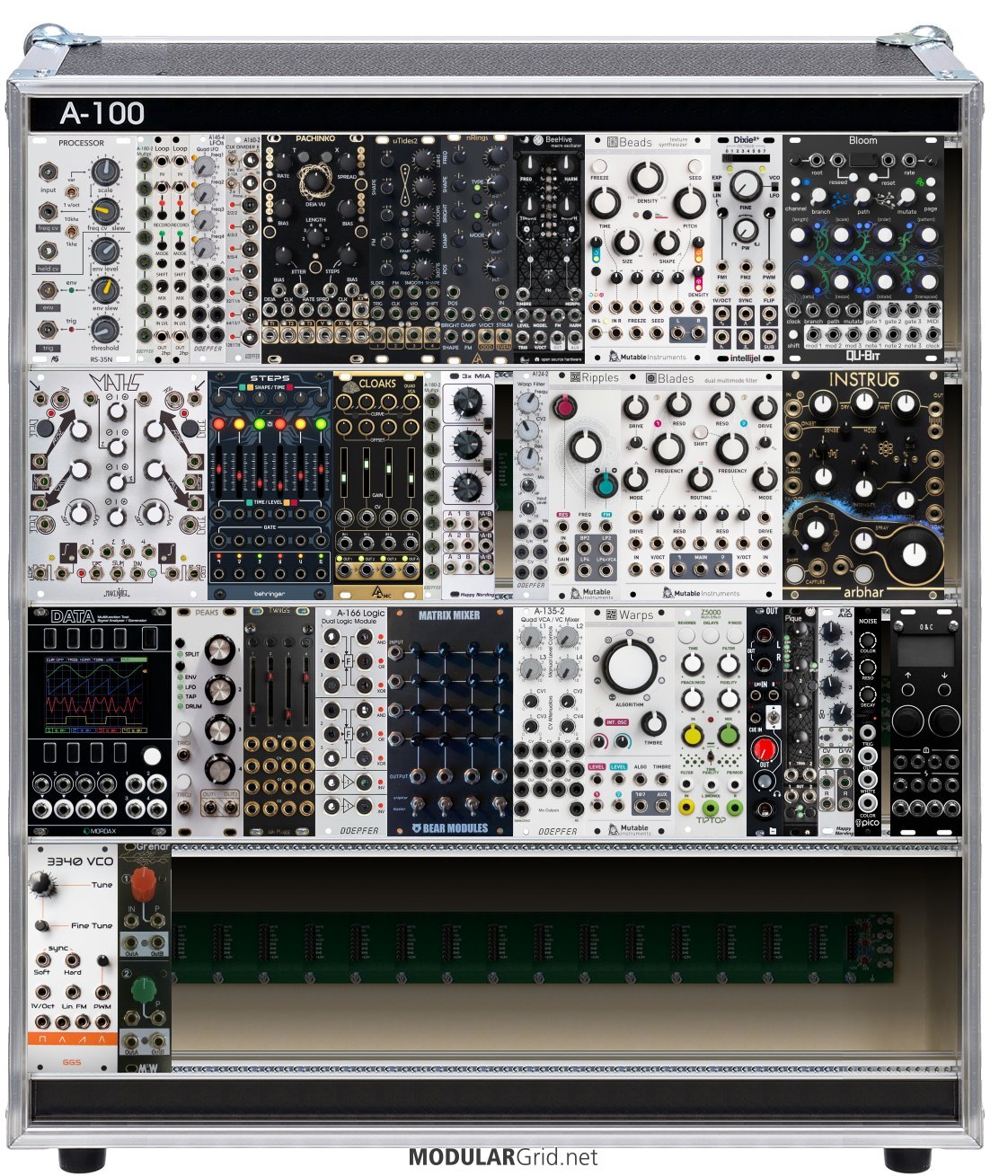Click the teal FM knob on Ripples
This screenshot has width=1008, height=1176.
[605, 485]
